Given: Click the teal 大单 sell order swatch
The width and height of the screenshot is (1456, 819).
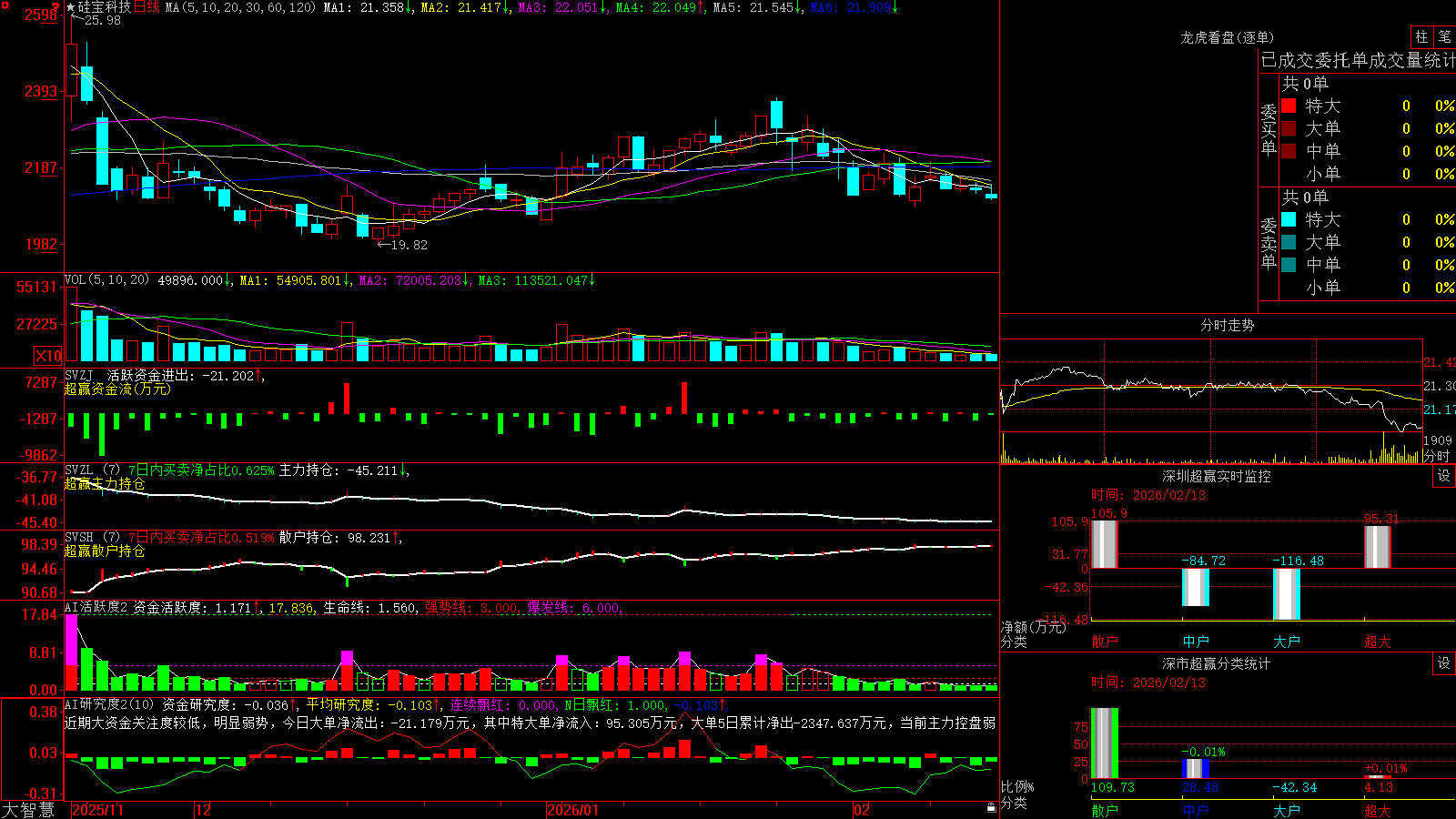Looking at the screenshot, I should point(1289,242).
